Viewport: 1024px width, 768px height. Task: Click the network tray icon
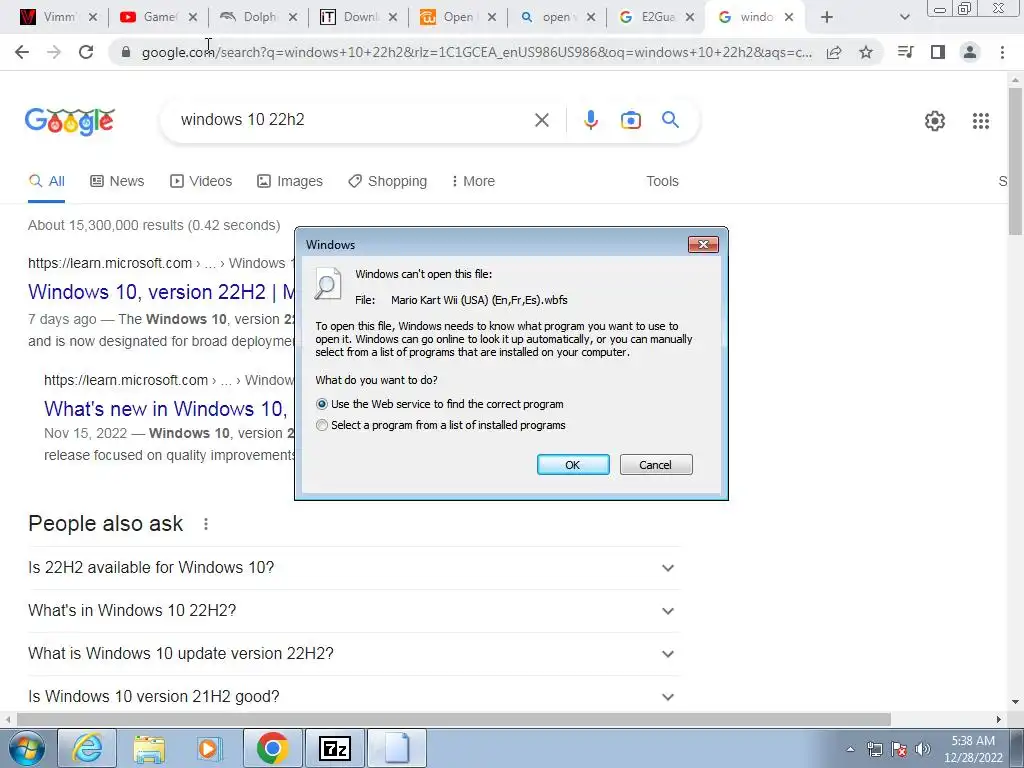[874, 749]
